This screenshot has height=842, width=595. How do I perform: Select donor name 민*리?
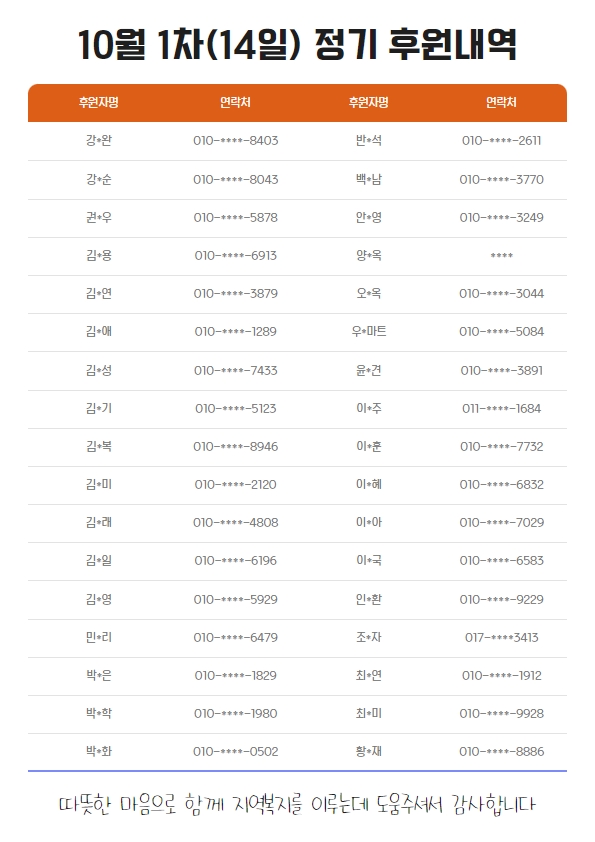[99, 637]
